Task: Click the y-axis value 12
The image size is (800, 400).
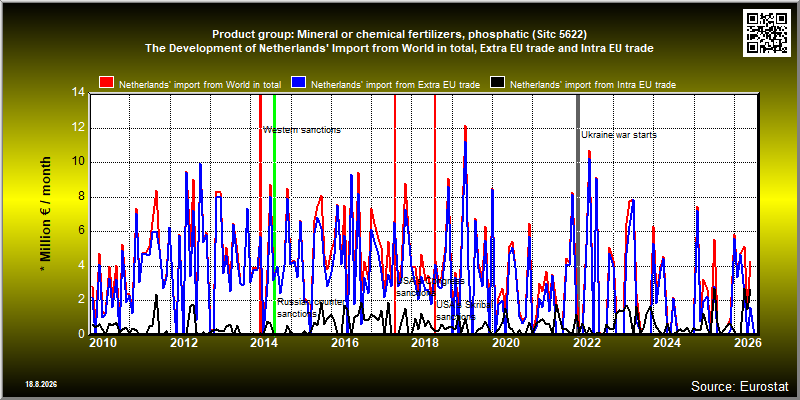Action: coord(78,128)
